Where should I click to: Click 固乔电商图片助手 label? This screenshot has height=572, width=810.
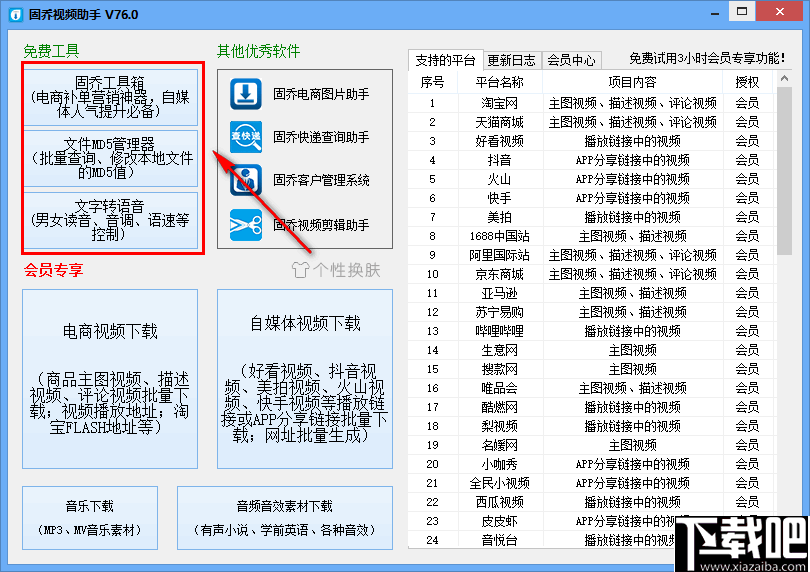tap(321, 94)
